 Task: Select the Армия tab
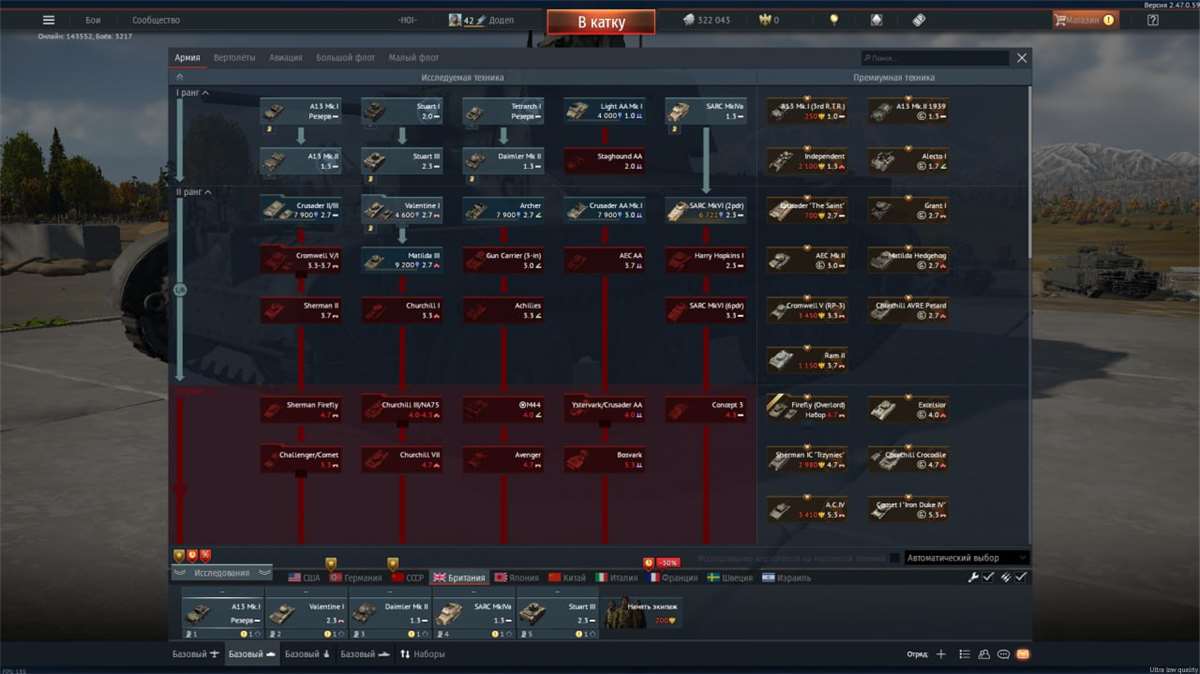(x=187, y=58)
